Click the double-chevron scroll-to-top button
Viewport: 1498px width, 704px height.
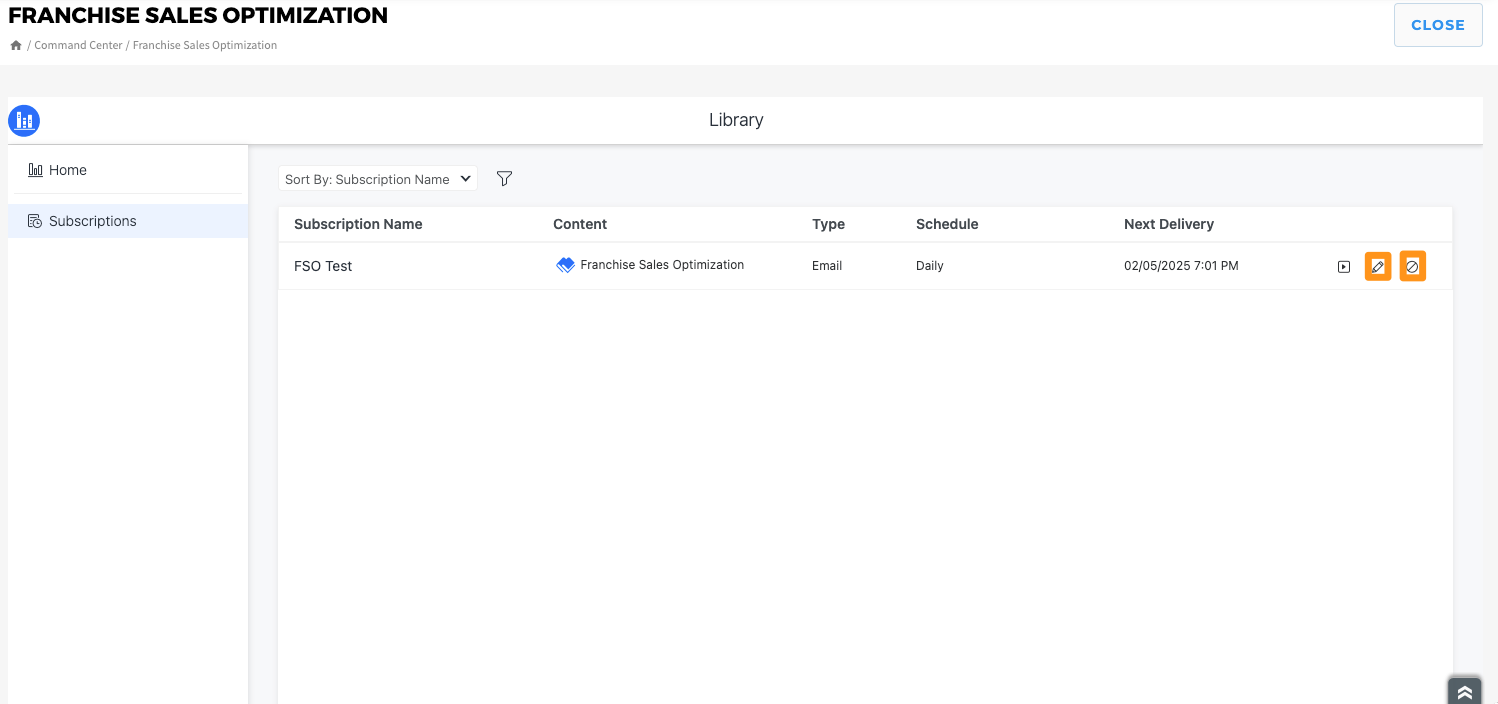pyautogui.click(x=1464, y=691)
